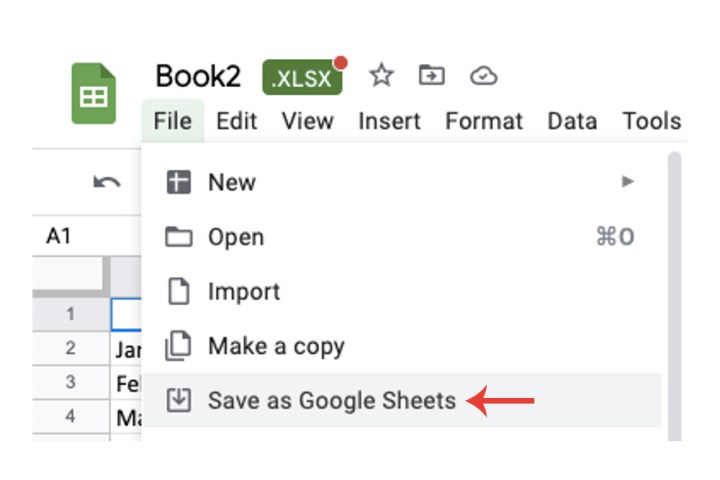Open the Data menu
720x480 pixels.
(572, 121)
